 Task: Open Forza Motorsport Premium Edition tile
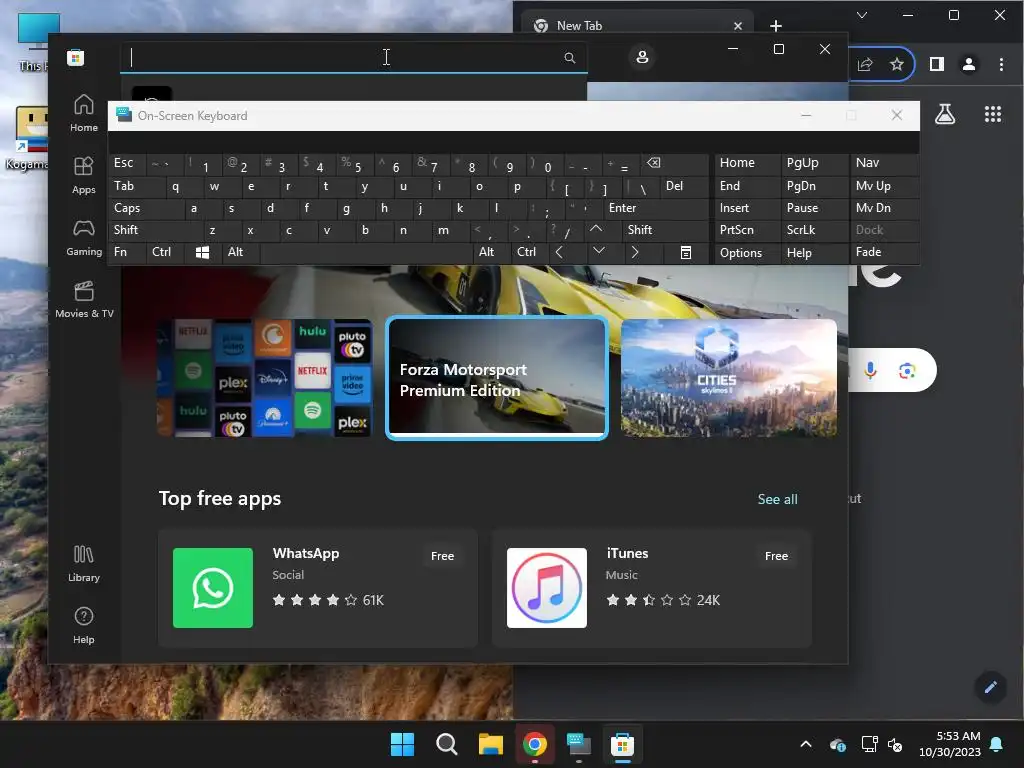[x=496, y=378]
